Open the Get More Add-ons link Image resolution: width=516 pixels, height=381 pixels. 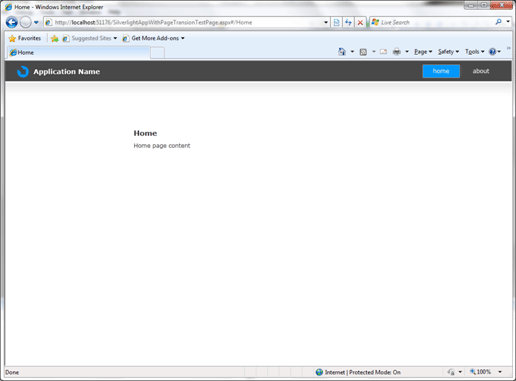pyautogui.click(x=154, y=38)
